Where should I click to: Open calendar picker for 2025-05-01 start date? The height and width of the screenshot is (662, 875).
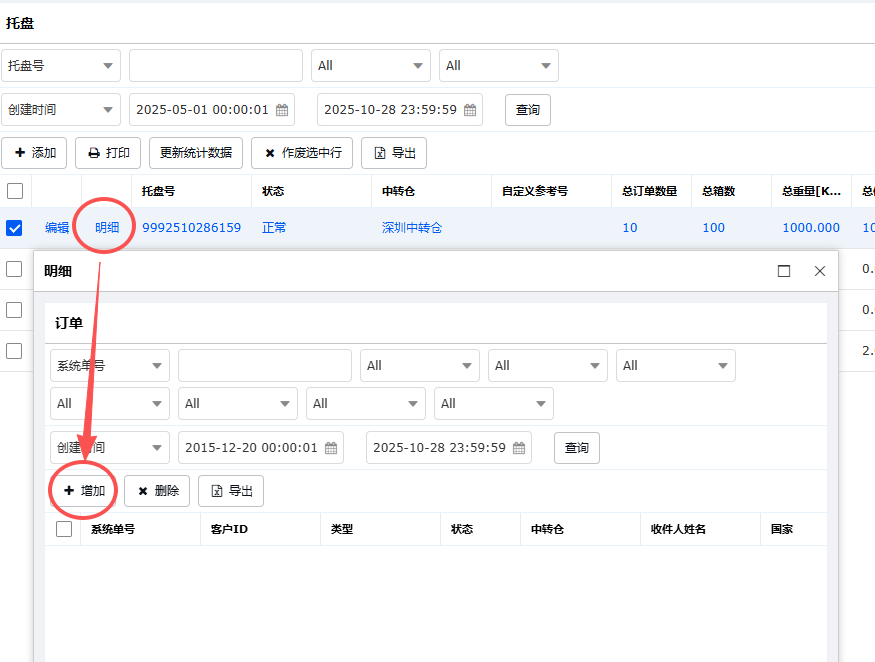click(282, 110)
